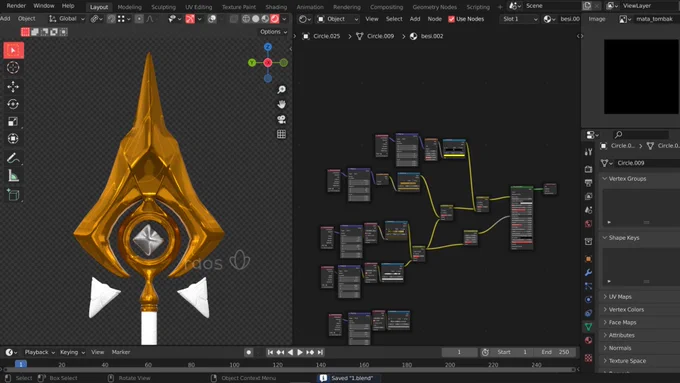The width and height of the screenshot is (680, 383).
Task: Expand the Face Maps panel
Action: click(622, 322)
